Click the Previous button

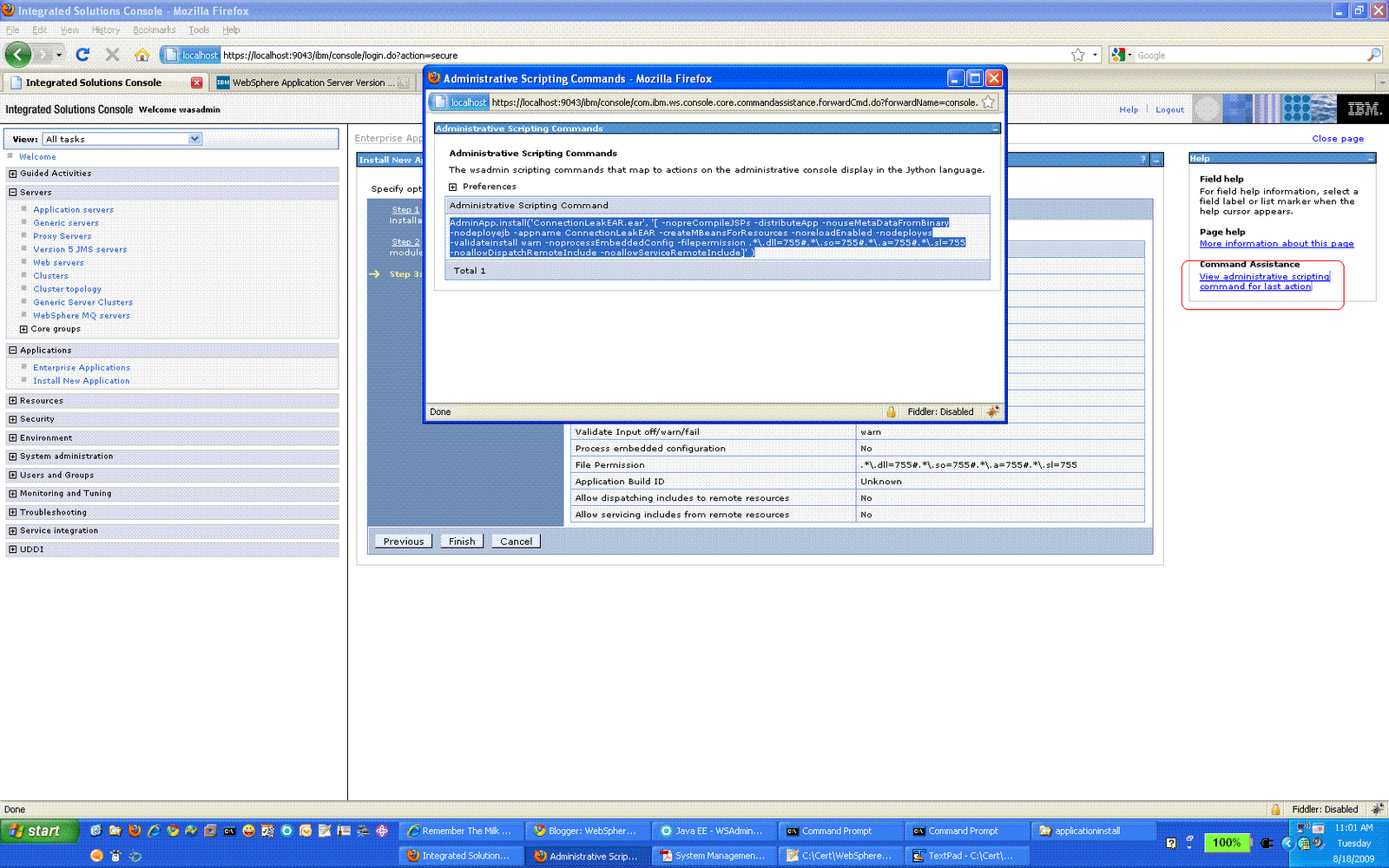(x=404, y=541)
